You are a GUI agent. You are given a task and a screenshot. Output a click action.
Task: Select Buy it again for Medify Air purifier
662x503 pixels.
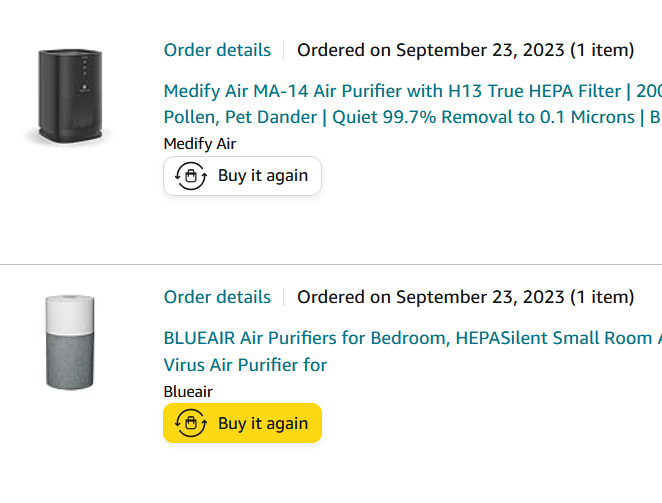click(x=242, y=176)
